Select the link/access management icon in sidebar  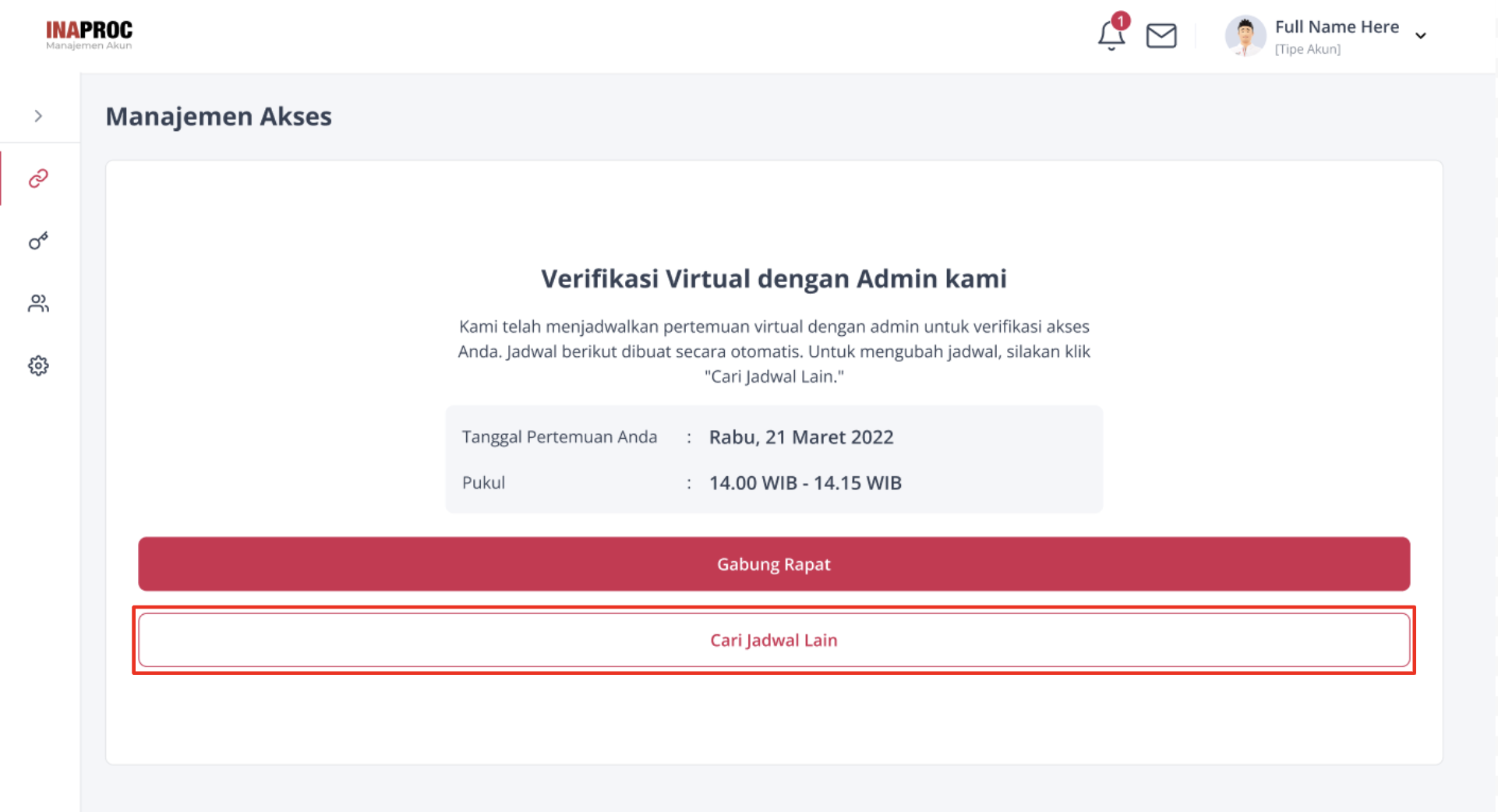coord(37,179)
